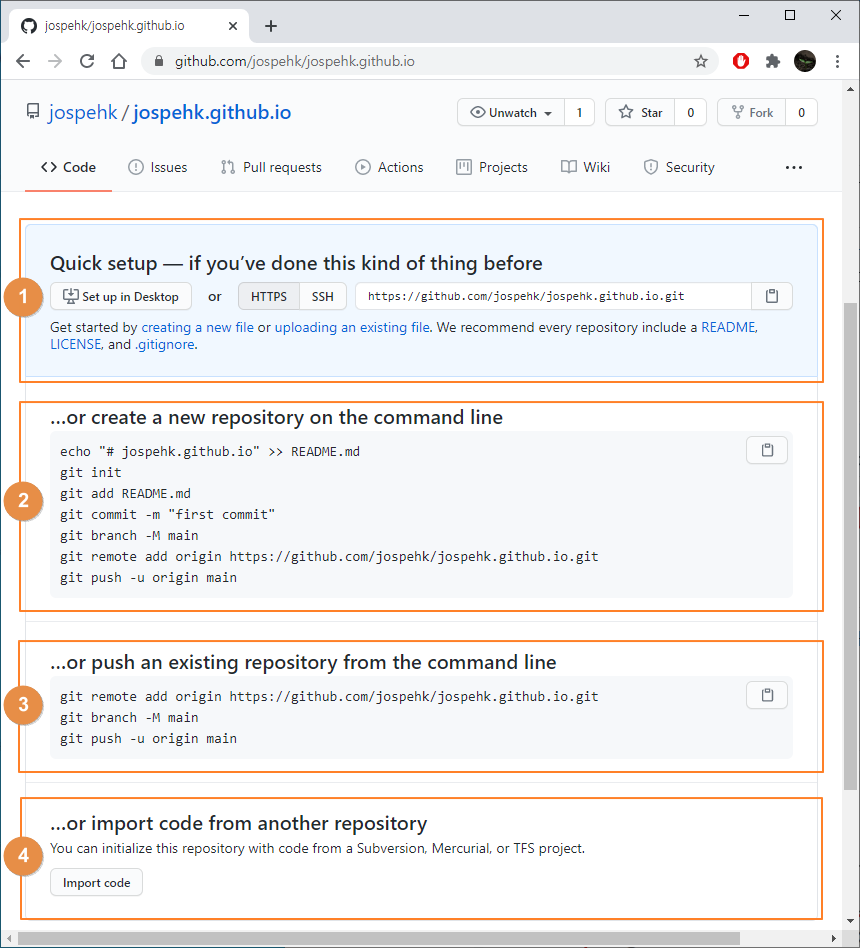Click the 'git add README.md' line
Viewport: 860px width, 948px height.
point(125,494)
